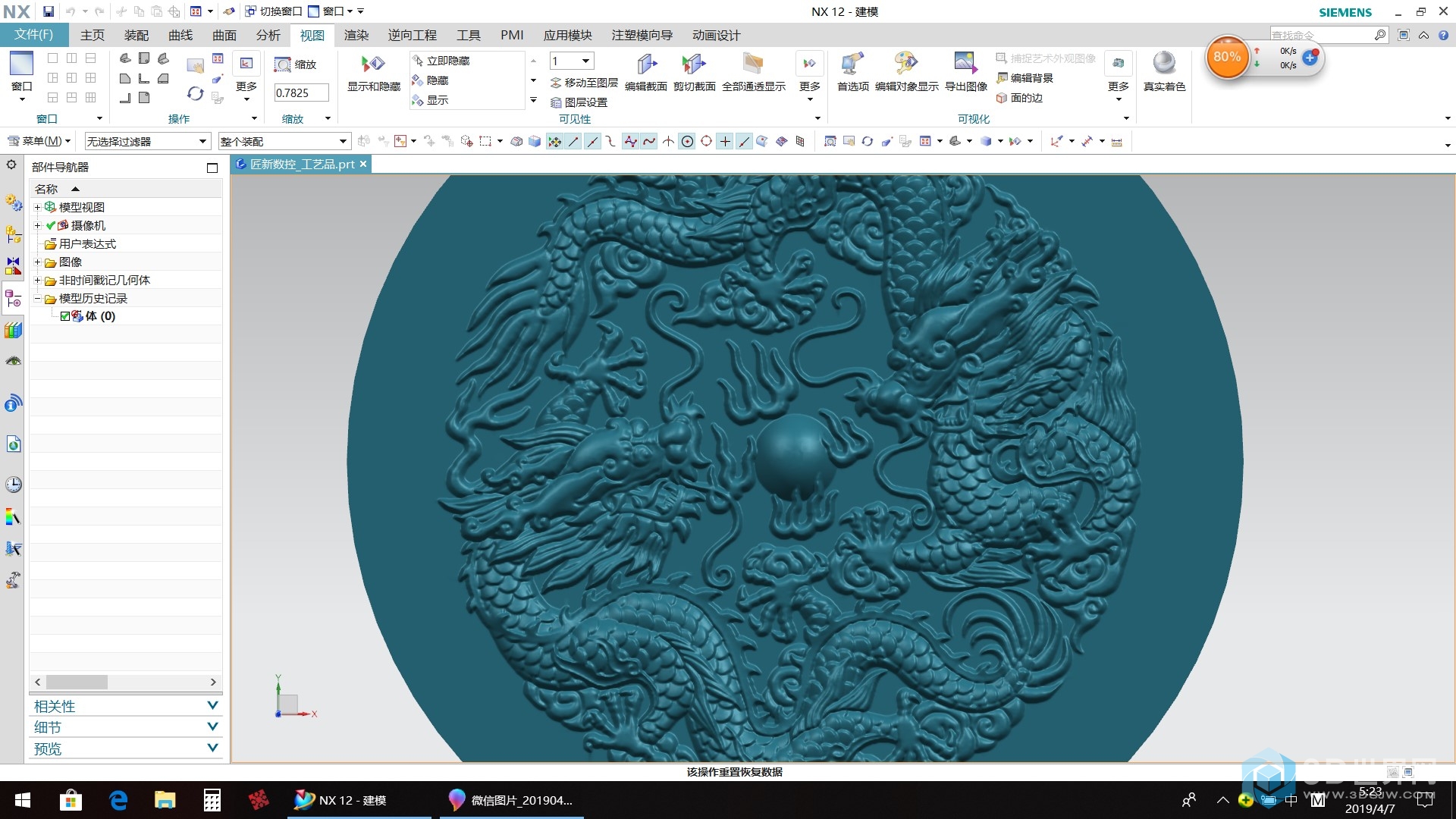Toggle the checkbox next to 体 (0)
Screen dimensions: 1456x819
pyautogui.click(x=65, y=316)
